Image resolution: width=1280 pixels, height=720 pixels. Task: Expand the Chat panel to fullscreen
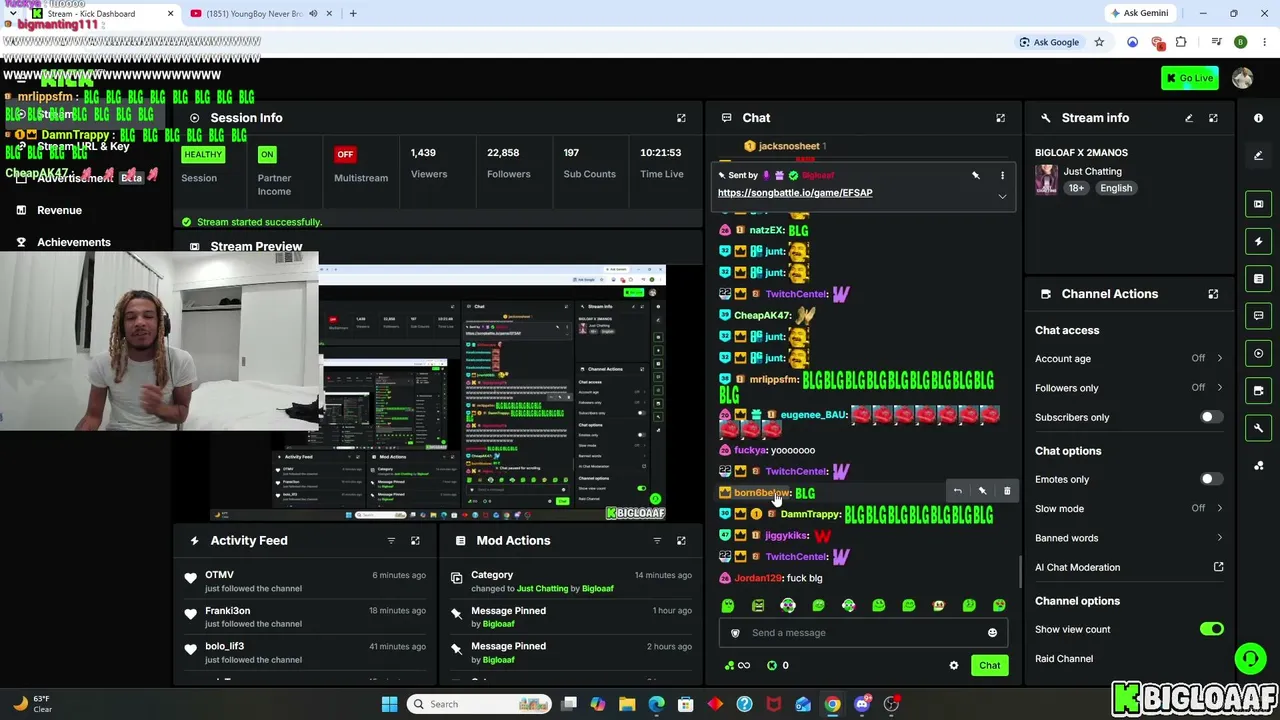1000,118
